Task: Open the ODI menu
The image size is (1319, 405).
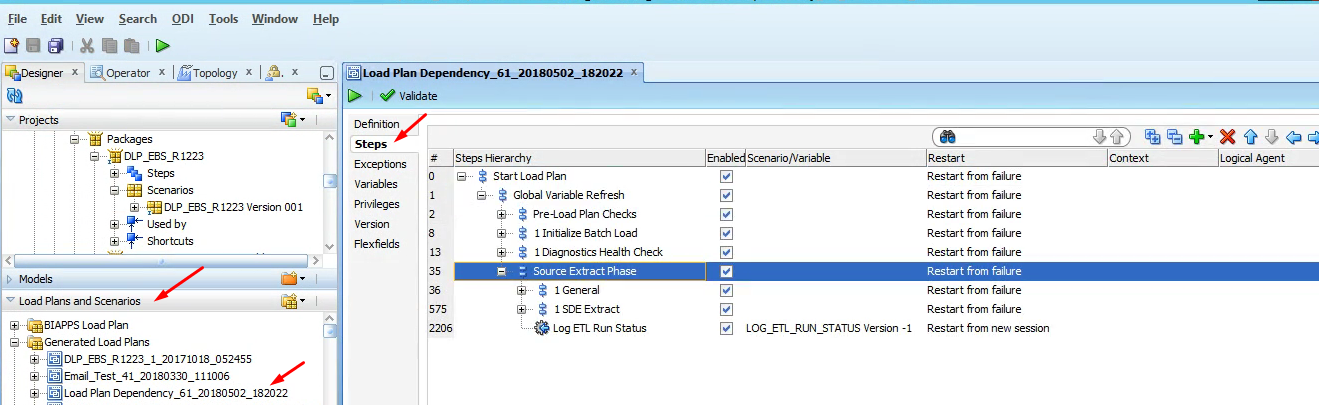Action: point(183,19)
